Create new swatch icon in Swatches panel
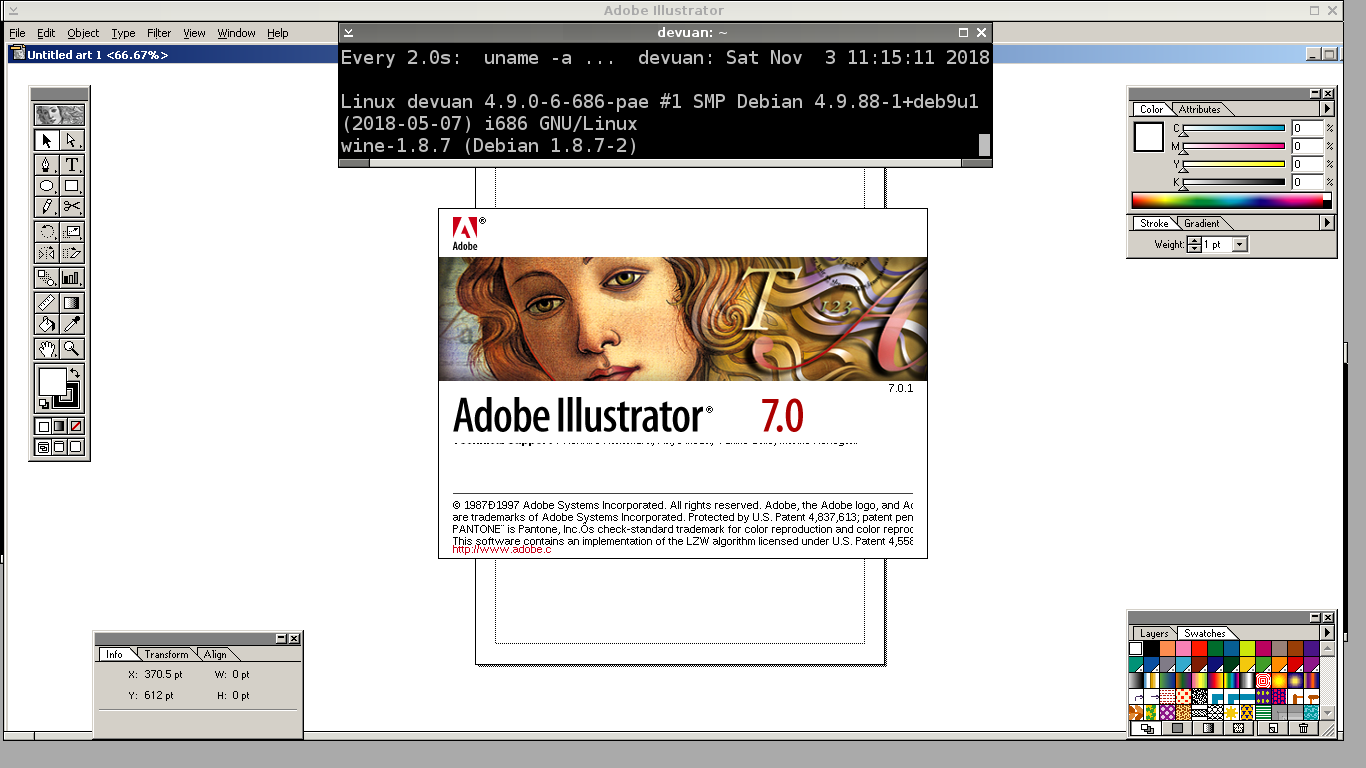This screenshot has width=1366, height=768. 1272,728
